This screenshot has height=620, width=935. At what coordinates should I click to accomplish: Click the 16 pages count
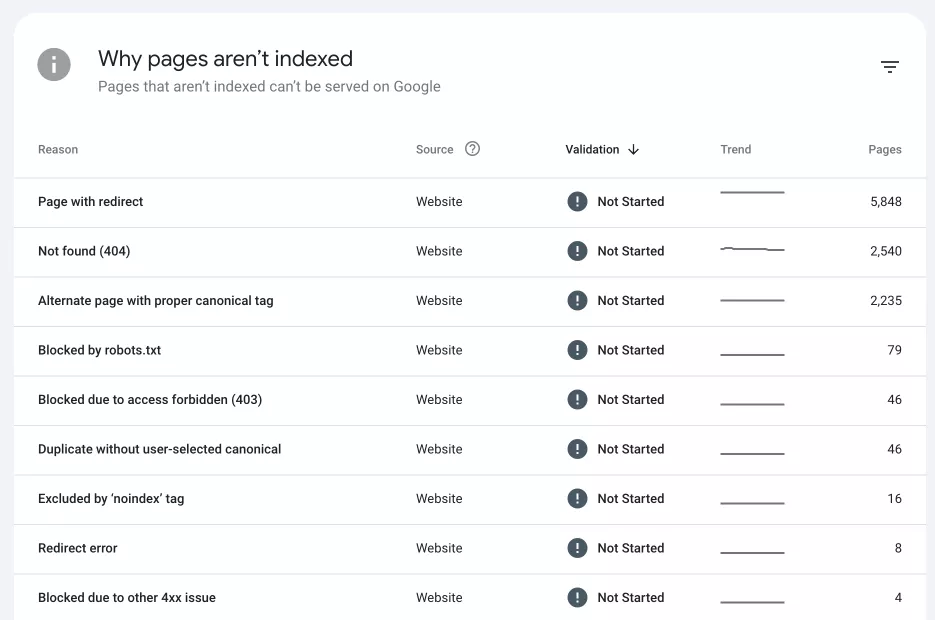click(894, 498)
